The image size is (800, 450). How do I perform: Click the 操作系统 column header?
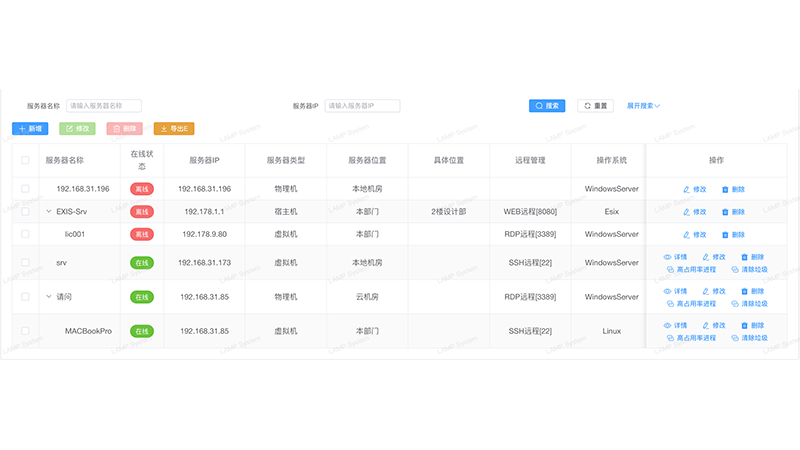coord(612,160)
